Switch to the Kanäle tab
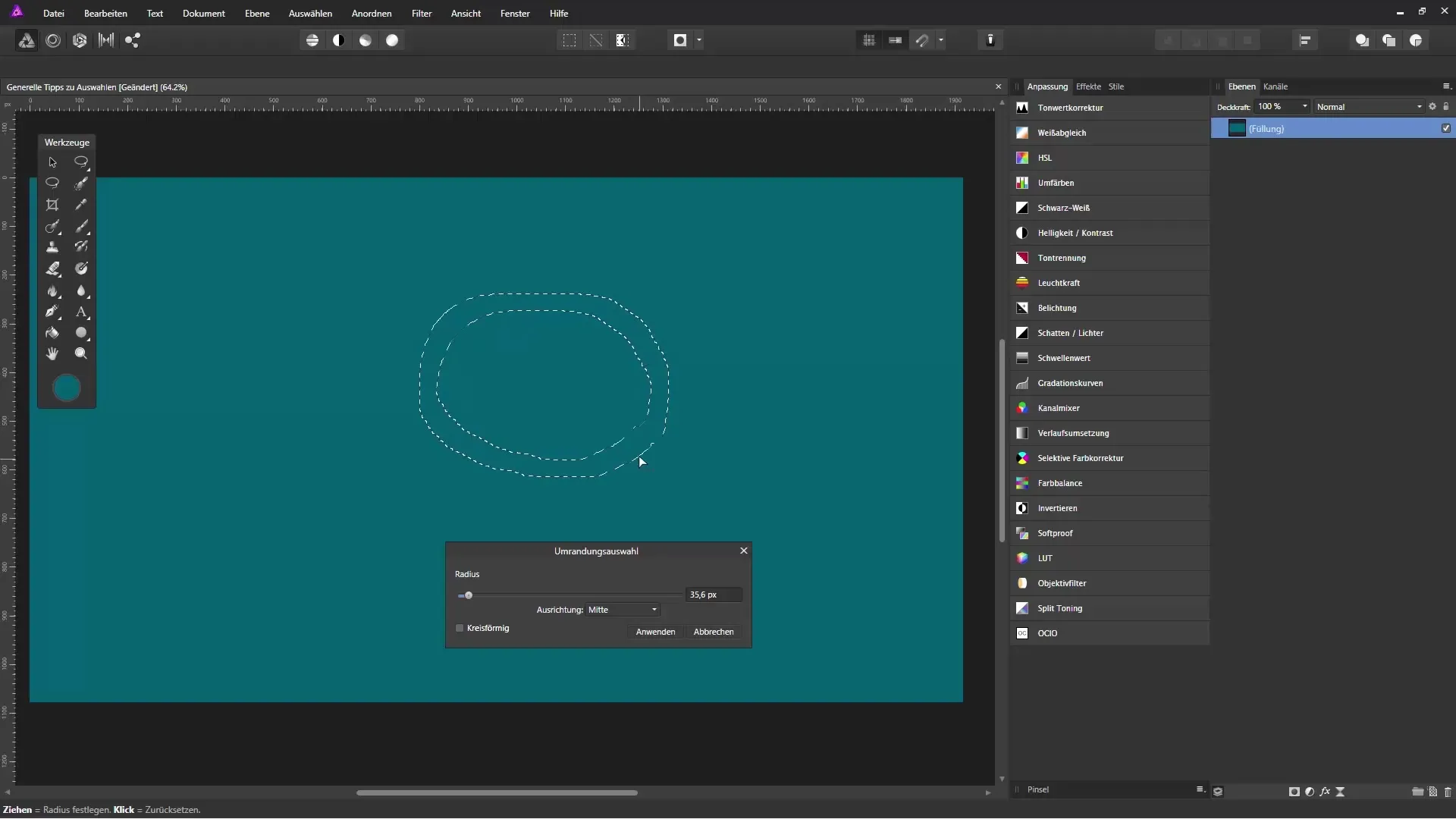Viewport: 1456px width, 819px height. [x=1276, y=86]
